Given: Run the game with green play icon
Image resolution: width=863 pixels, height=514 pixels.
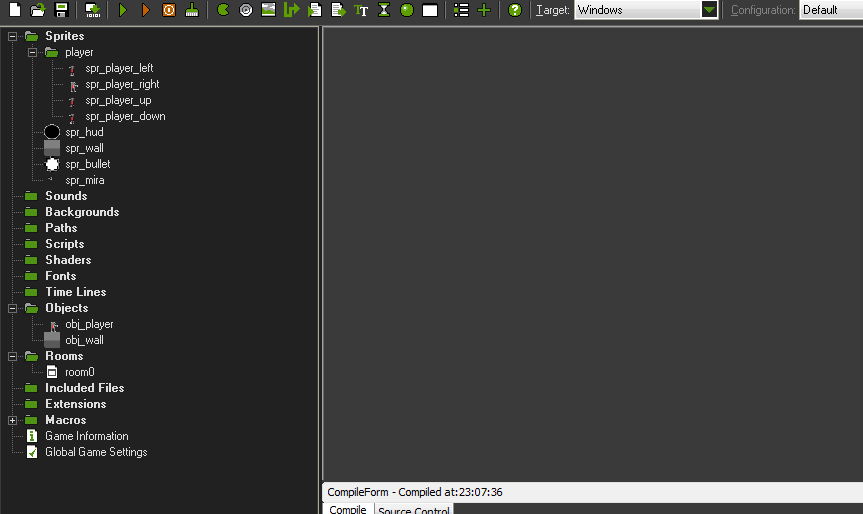Looking at the screenshot, I should pyautogui.click(x=123, y=10).
